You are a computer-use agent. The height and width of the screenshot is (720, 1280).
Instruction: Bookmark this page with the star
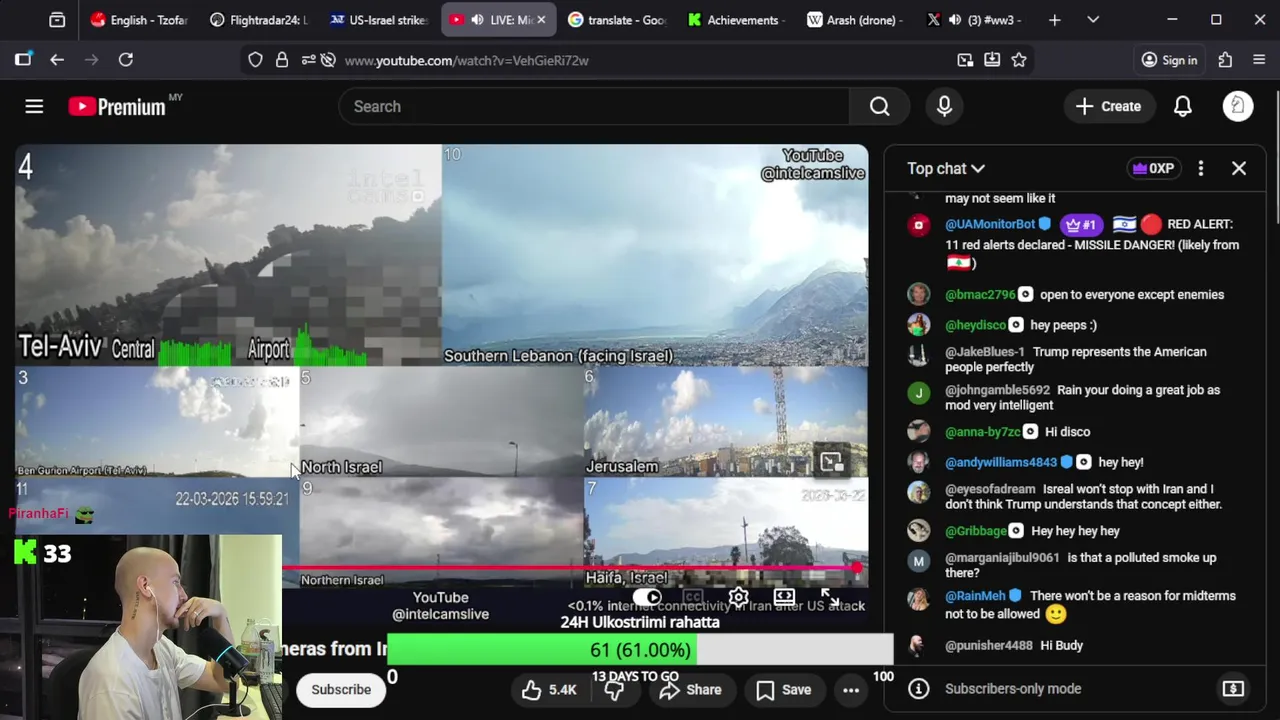point(1019,60)
